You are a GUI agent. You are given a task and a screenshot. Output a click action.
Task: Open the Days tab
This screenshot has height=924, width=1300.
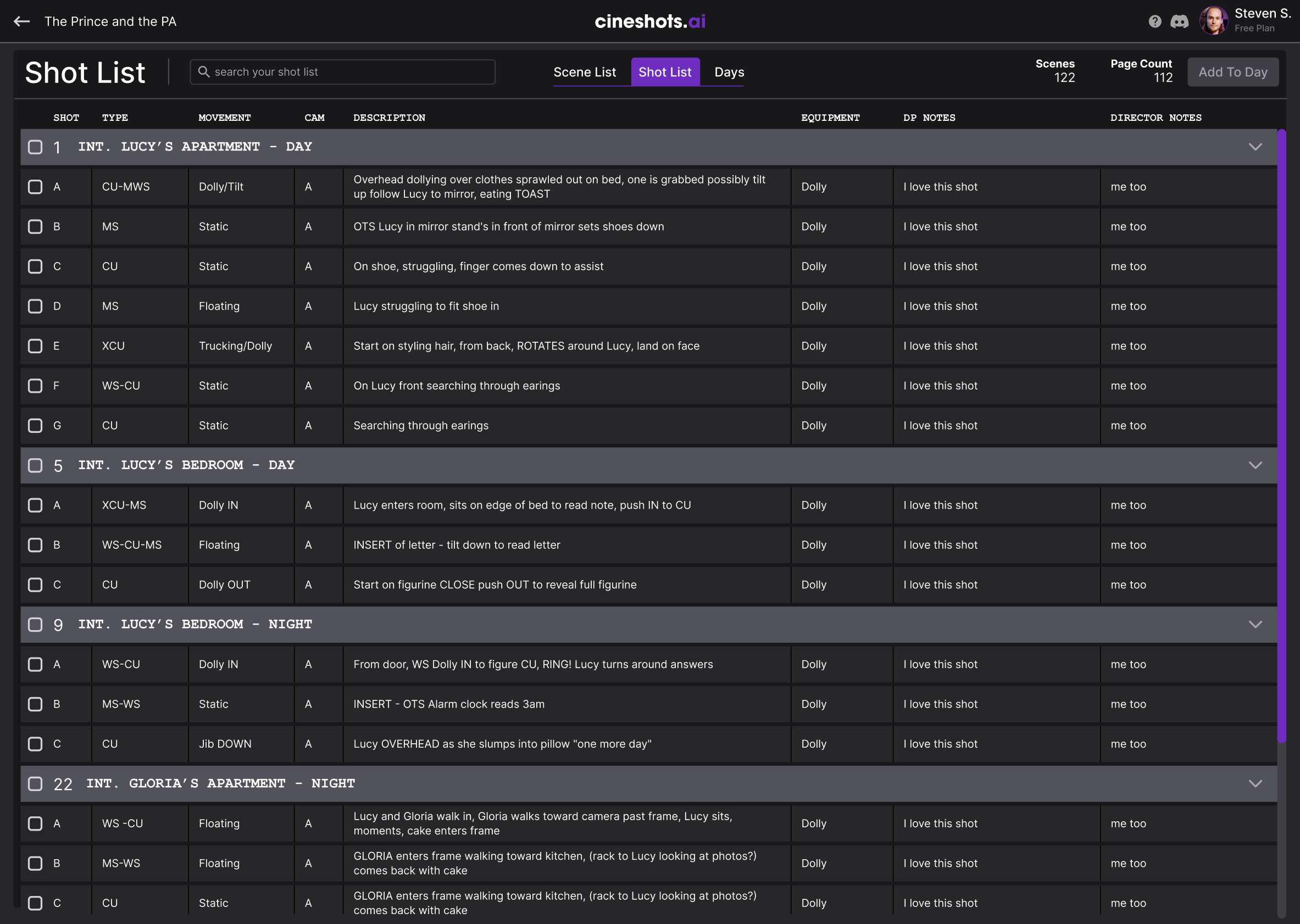pos(729,71)
